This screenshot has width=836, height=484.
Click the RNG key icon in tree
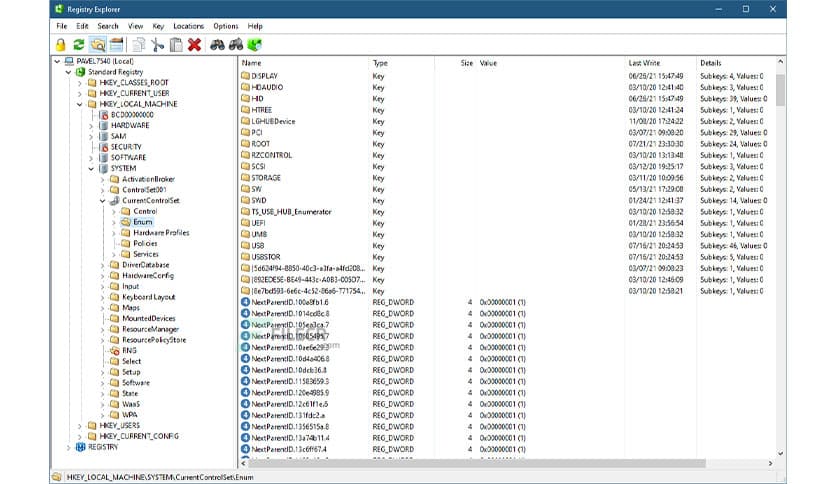coord(115,350)
